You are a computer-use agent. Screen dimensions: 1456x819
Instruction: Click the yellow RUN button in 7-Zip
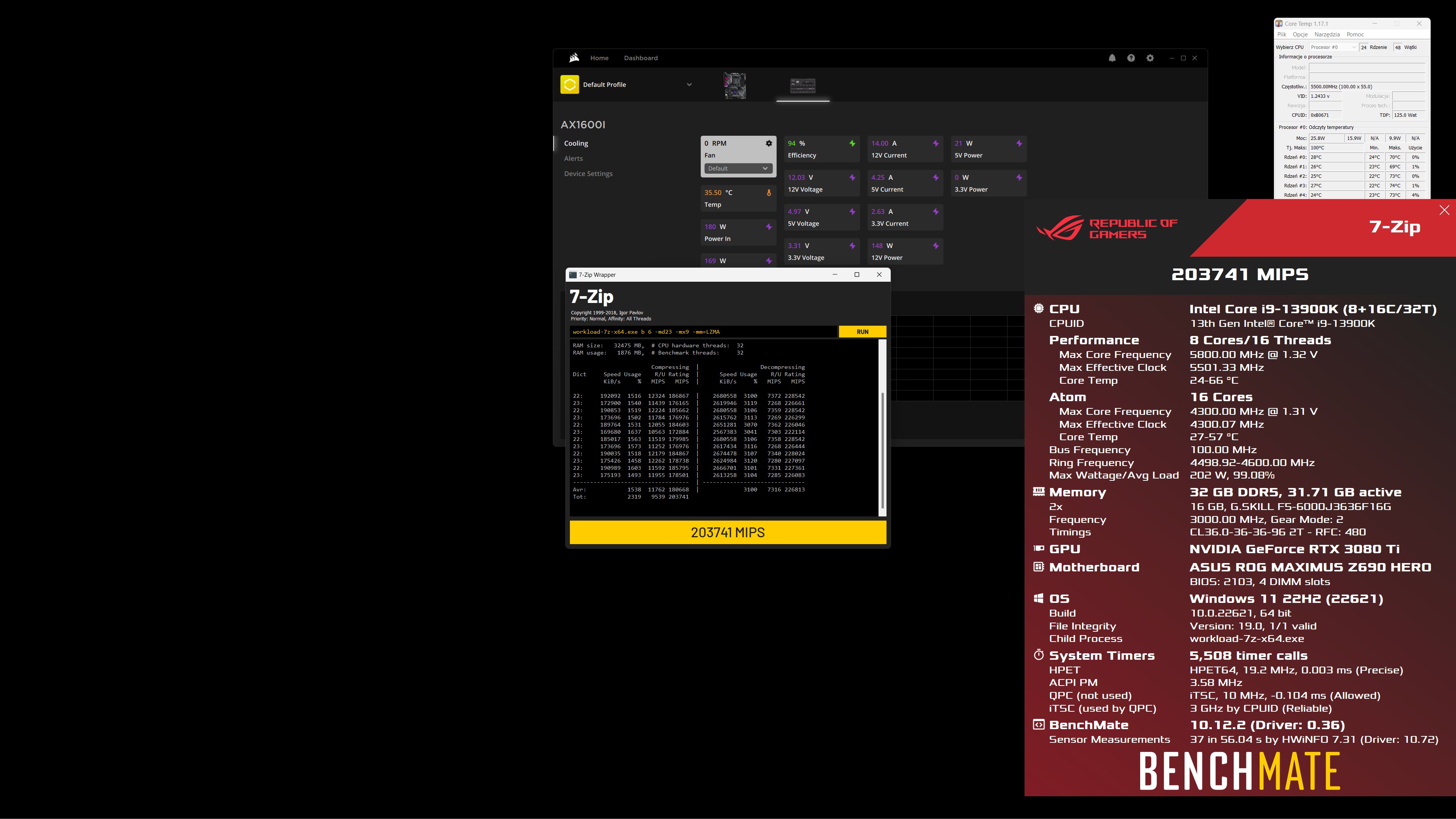tap(862, 332)
